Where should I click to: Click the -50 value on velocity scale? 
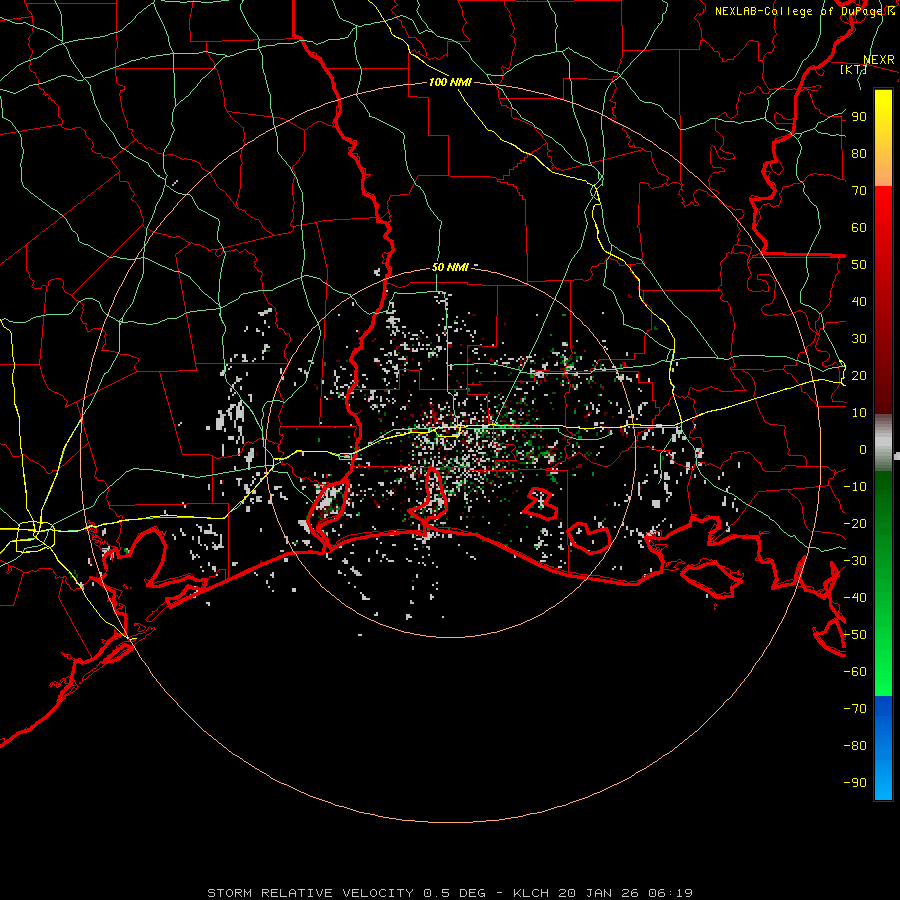click(855, 635)
